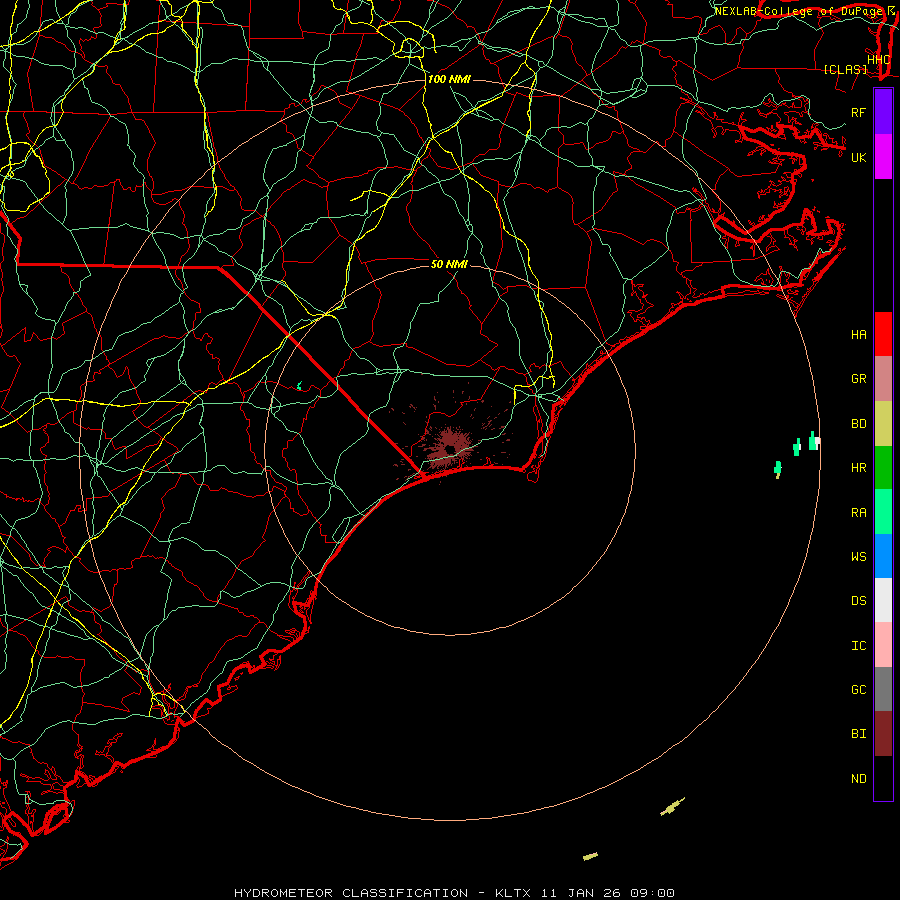Click the BI legend label

(x=858, y=734)
